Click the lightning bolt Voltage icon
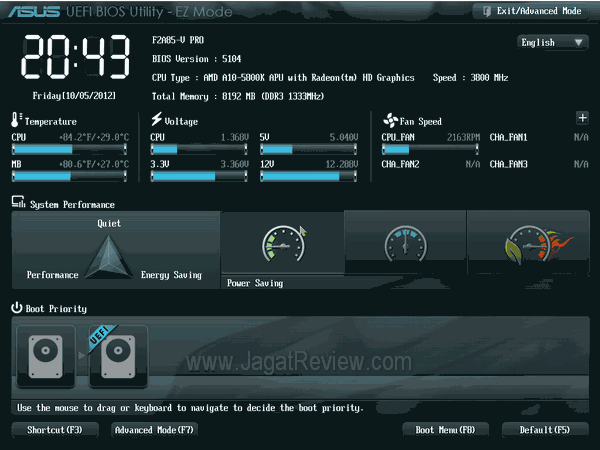Image resolution: width=600 pixels, height=450 pixels. [157, 119]
